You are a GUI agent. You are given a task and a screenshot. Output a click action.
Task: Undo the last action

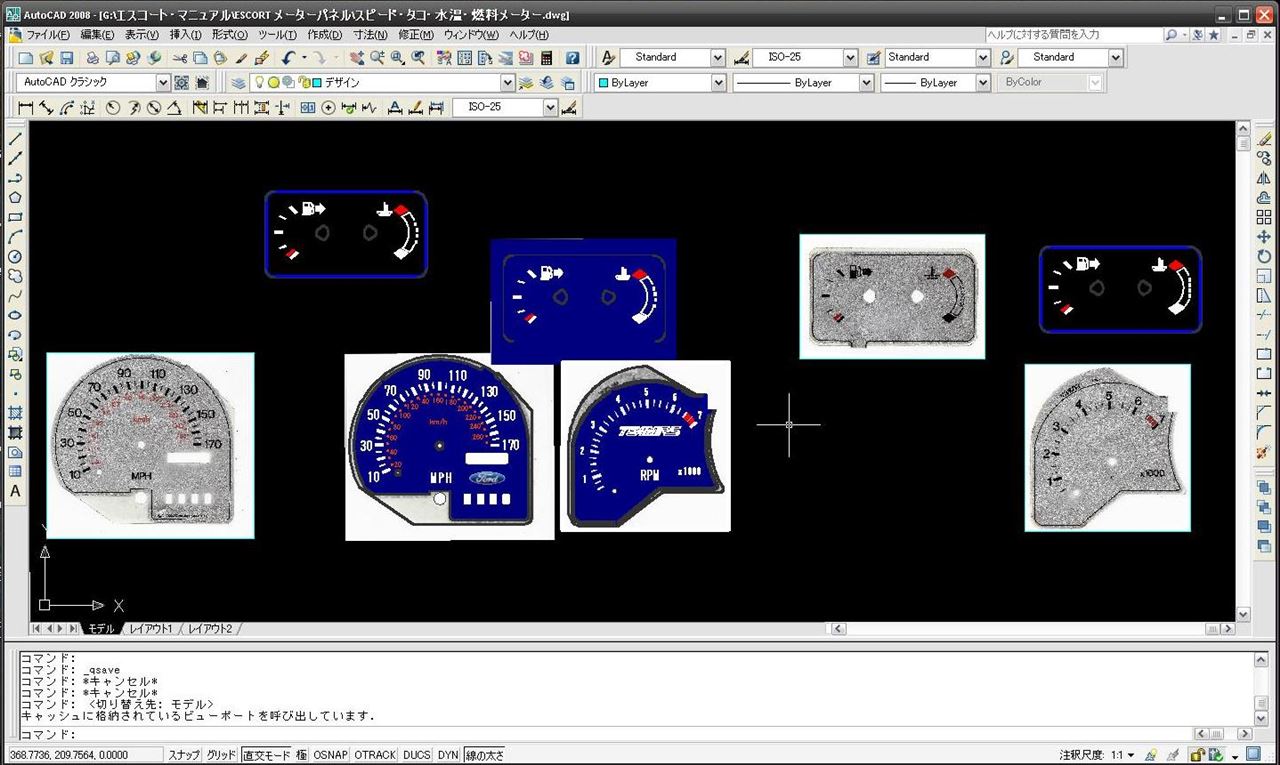pyautogui.click(x=289, y=58)
